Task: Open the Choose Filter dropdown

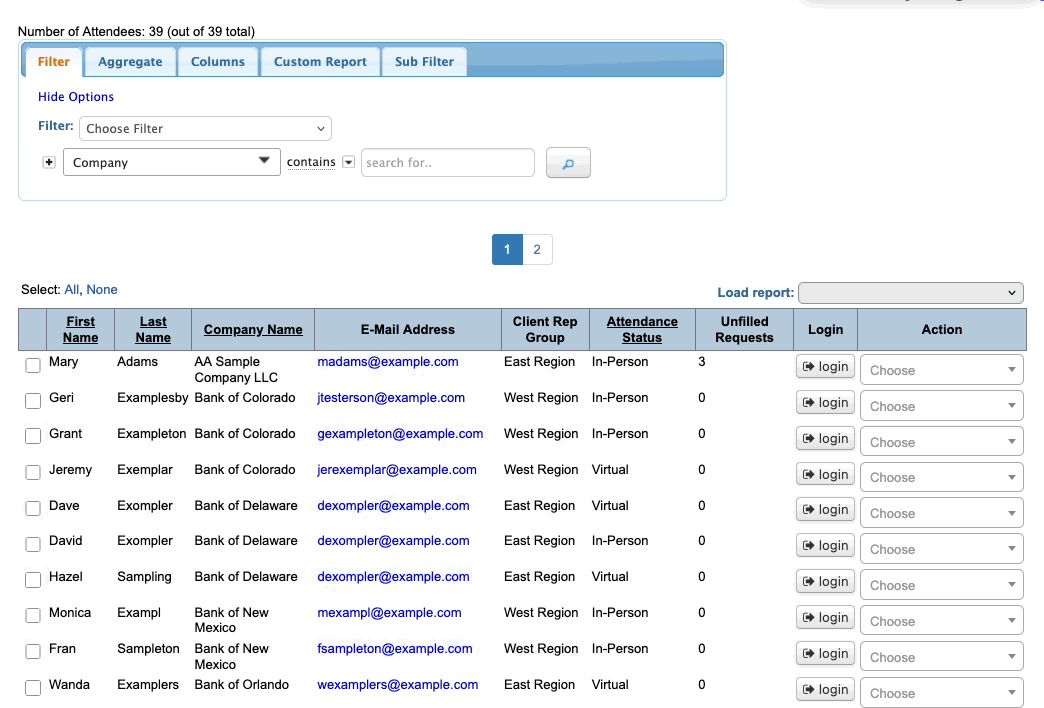Action: coord(205,128)
